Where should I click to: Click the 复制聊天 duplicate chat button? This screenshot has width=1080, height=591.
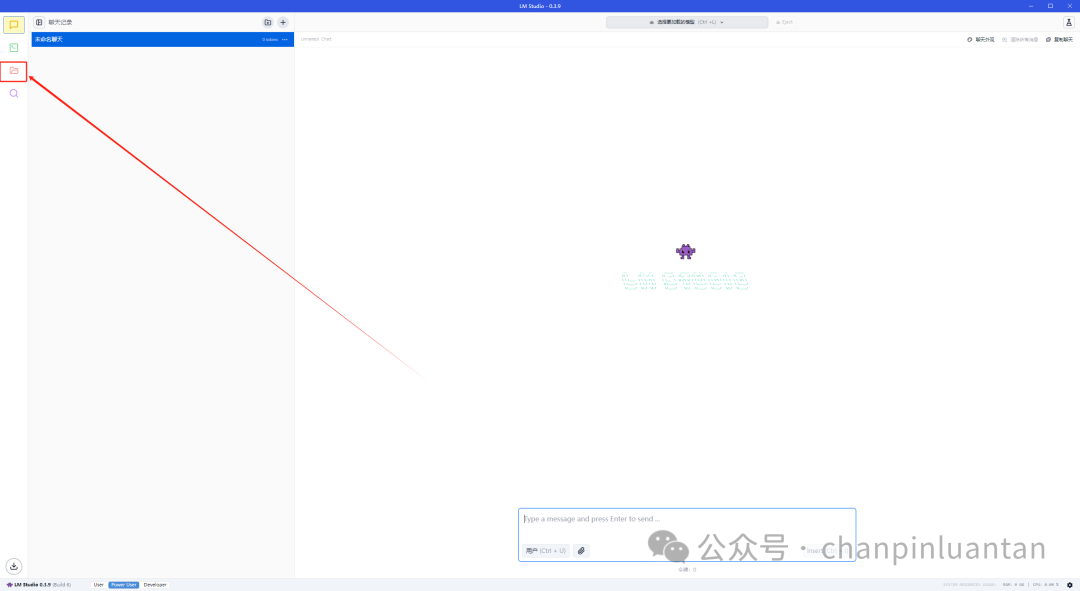click(x=1059, y=39)
